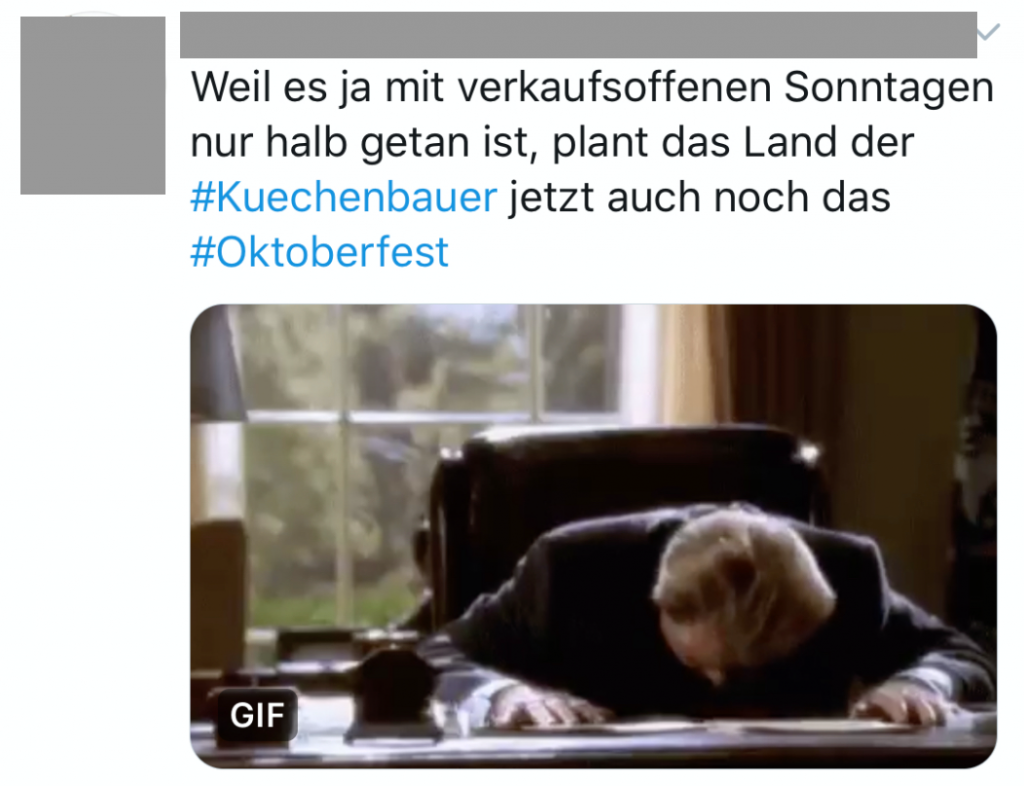Click the word "Sonntagen" in the tweet
Viewport: 1024px width, 786px height.
pos(888,87)
